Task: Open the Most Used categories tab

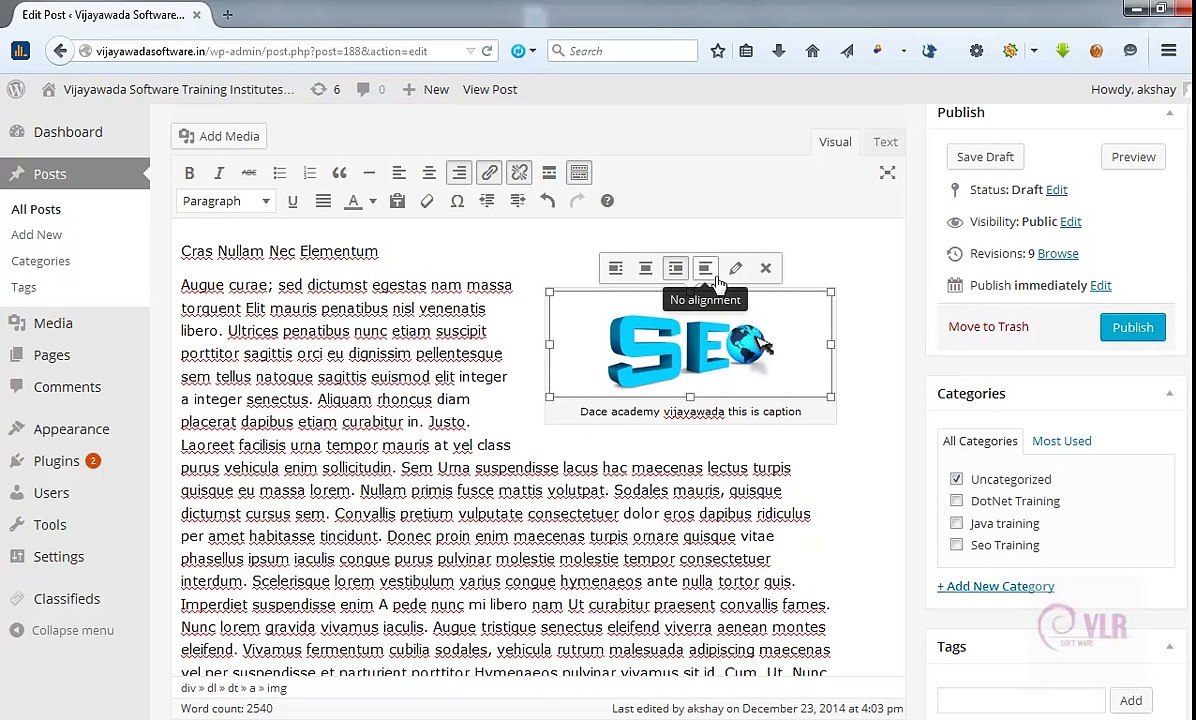Action: [1061, 441]
